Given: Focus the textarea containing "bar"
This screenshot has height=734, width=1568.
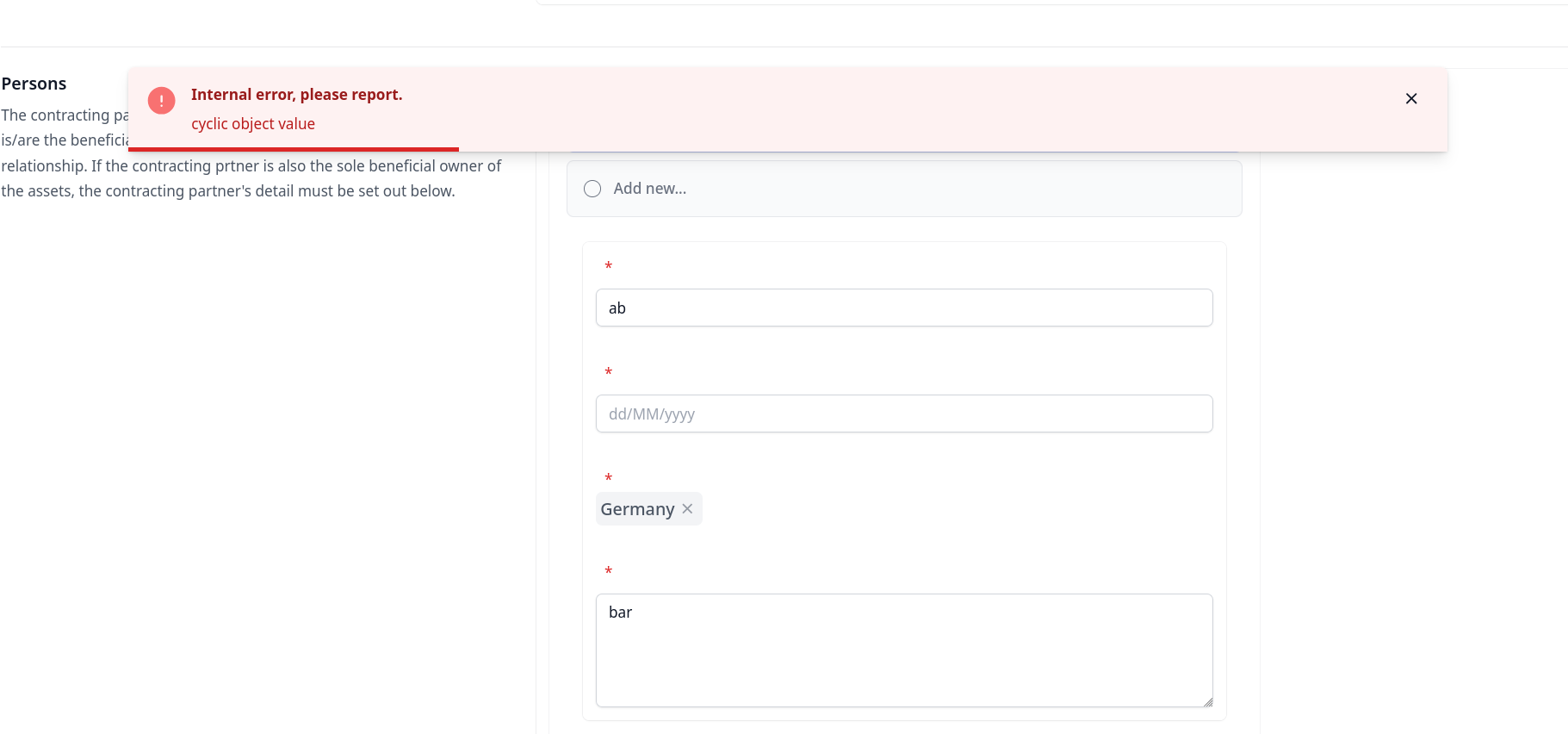Looking at the screenshot, I should (x=903, y=650).
